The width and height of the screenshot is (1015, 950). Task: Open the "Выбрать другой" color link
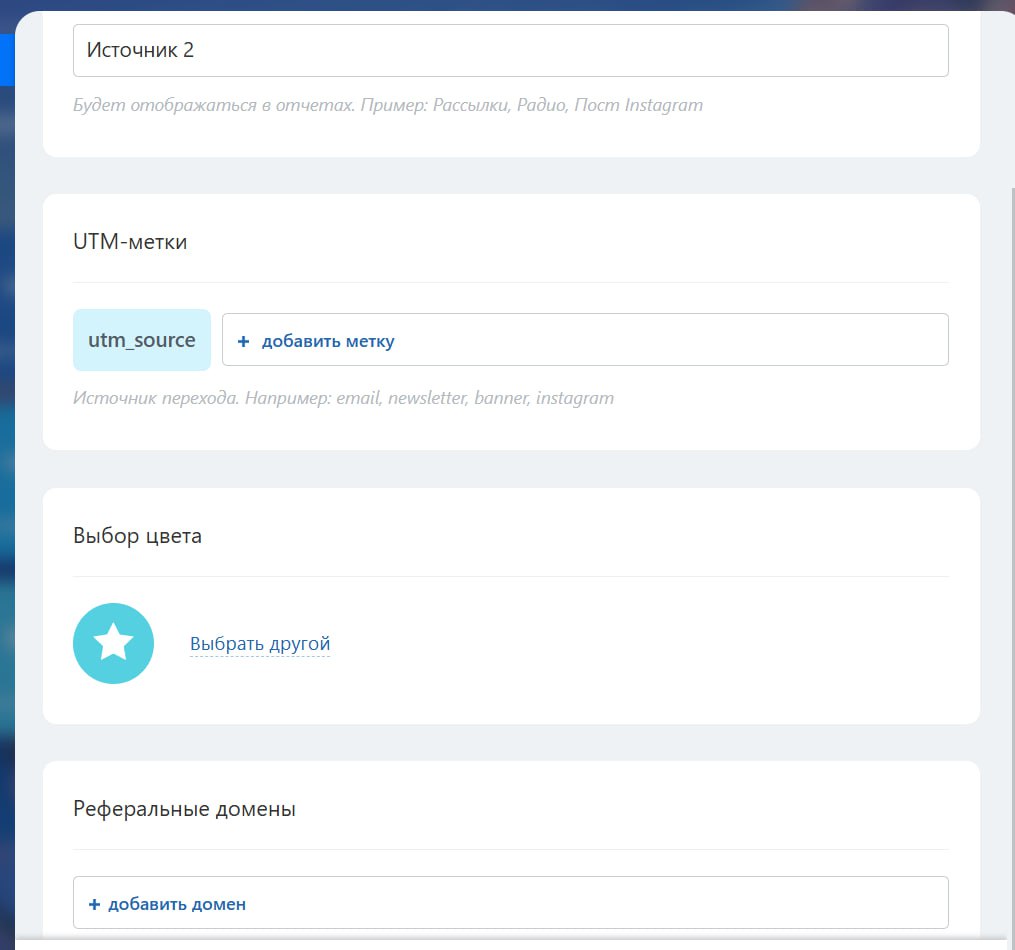click(x=260, y=643)
